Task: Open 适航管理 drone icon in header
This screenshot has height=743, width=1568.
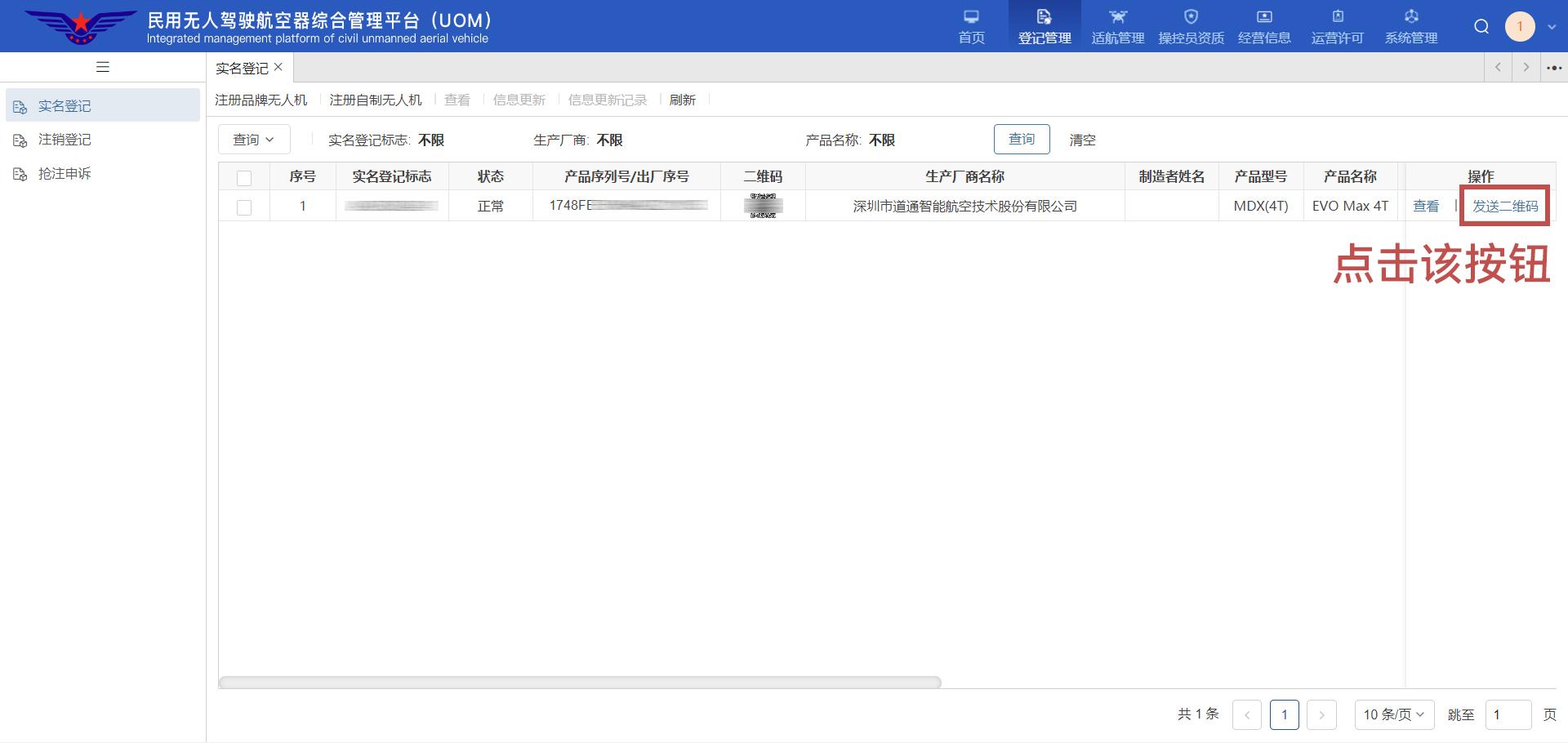Action: click(1117, 17)
